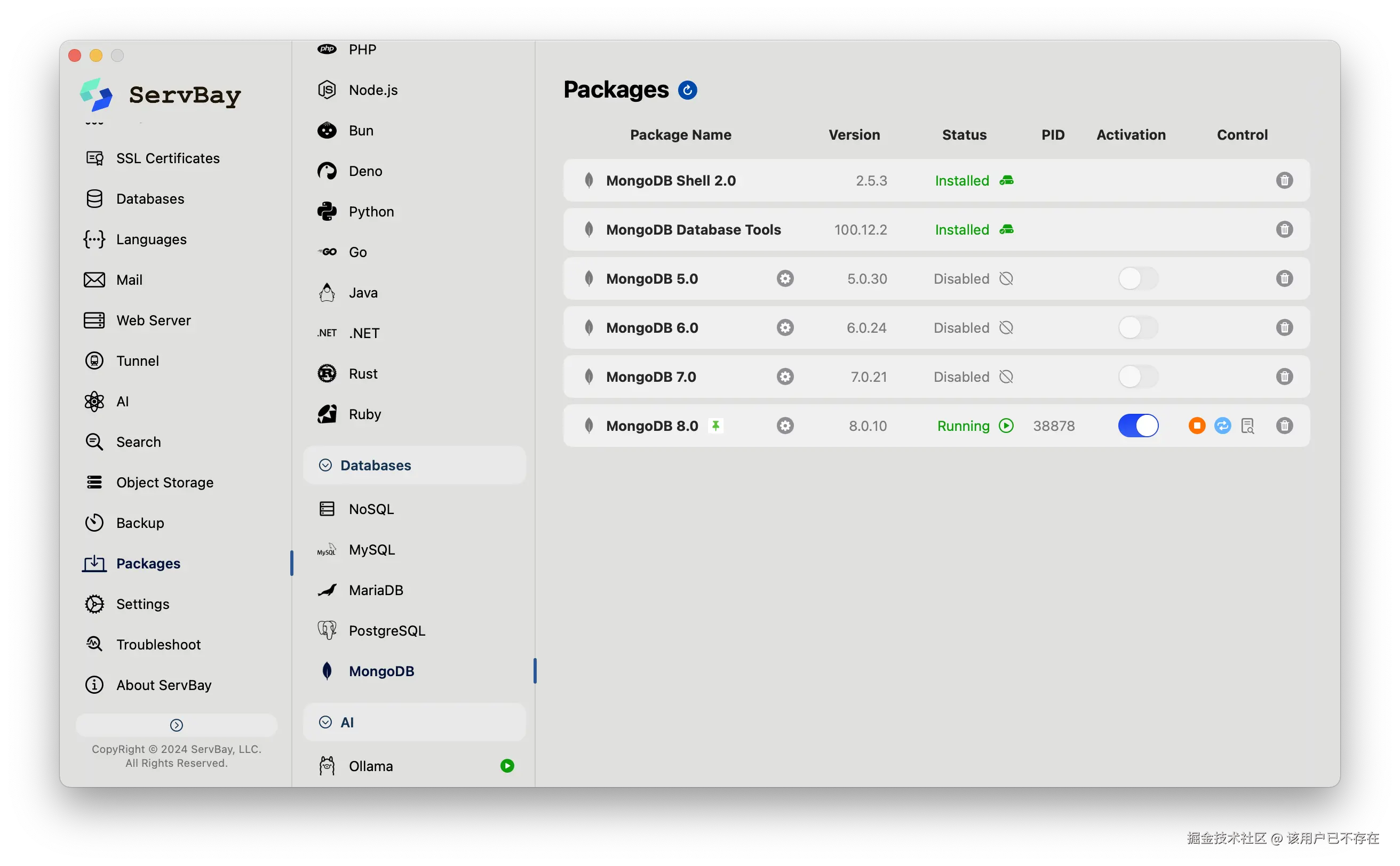Disable MongoDB 8.0 activation toggle
The width and height of the screenshot is (1400, 866).
[1138, 426]
